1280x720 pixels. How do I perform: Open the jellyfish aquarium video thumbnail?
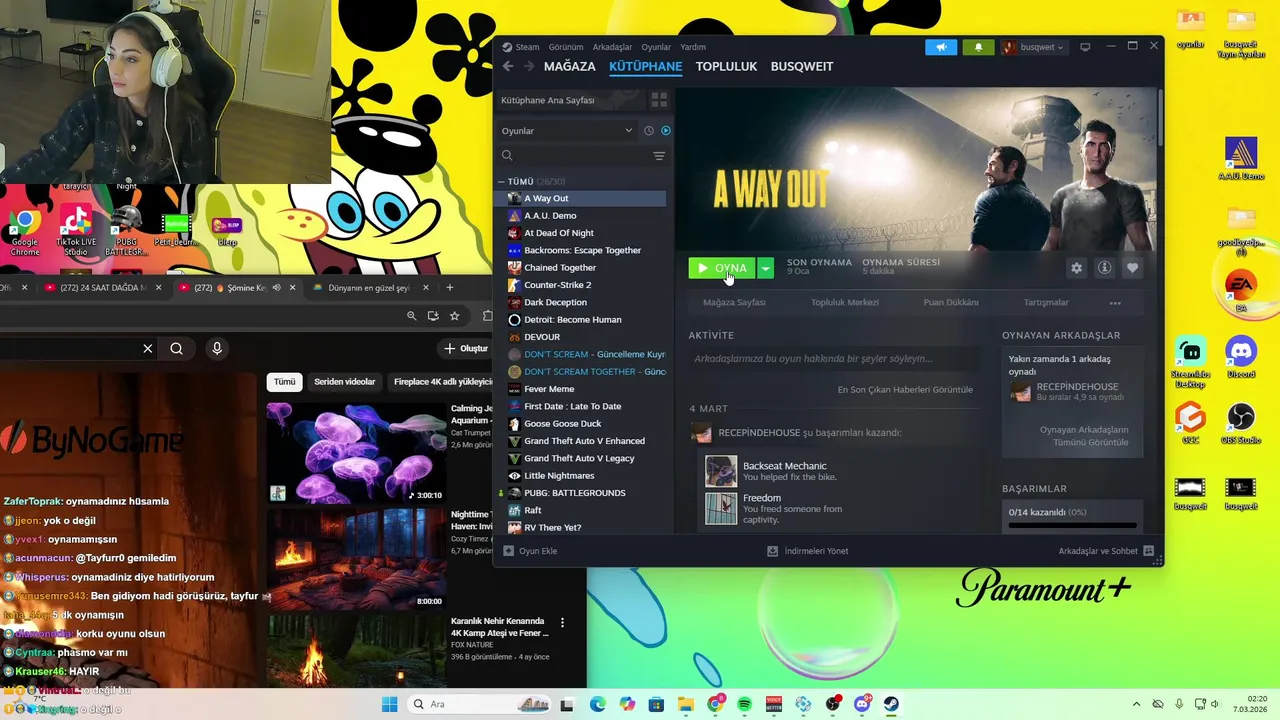coord(356,453)
